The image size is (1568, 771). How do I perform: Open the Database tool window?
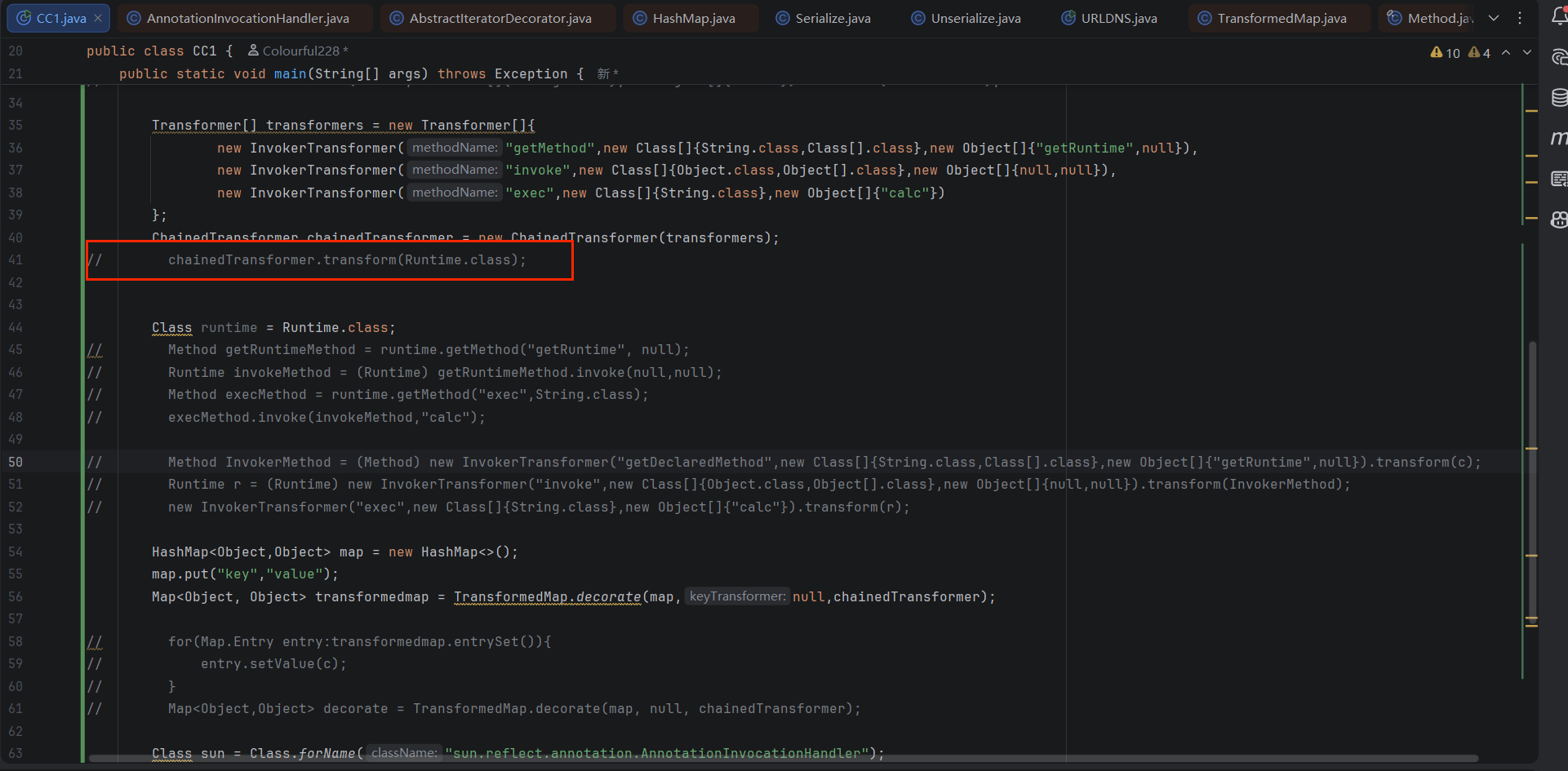point(1558,98)
